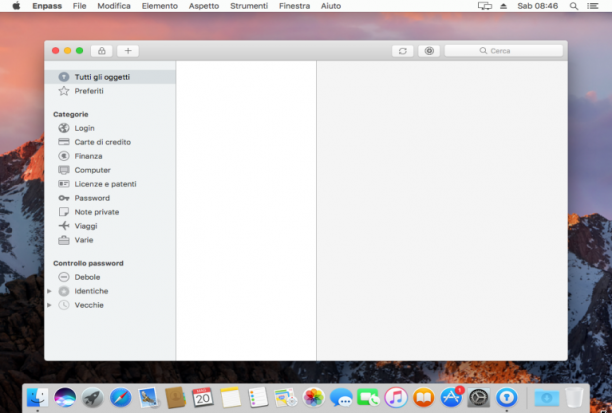Open the Strumenti menu
The width and height of the screenshot is (612, 413).
249,6
